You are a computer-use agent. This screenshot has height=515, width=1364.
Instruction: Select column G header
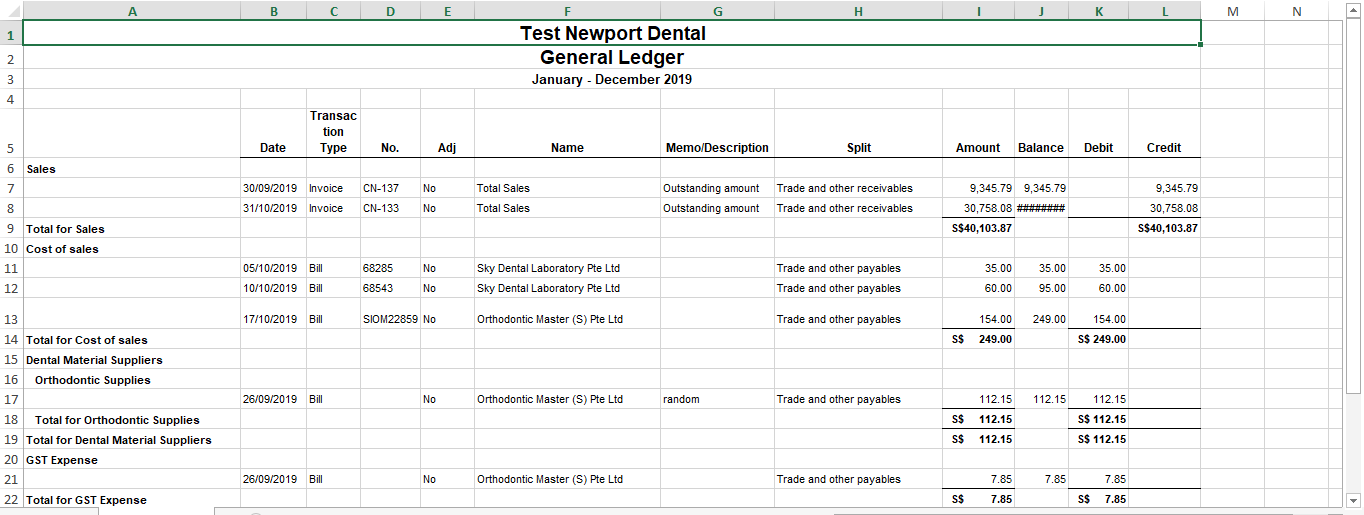click(717, 11)
